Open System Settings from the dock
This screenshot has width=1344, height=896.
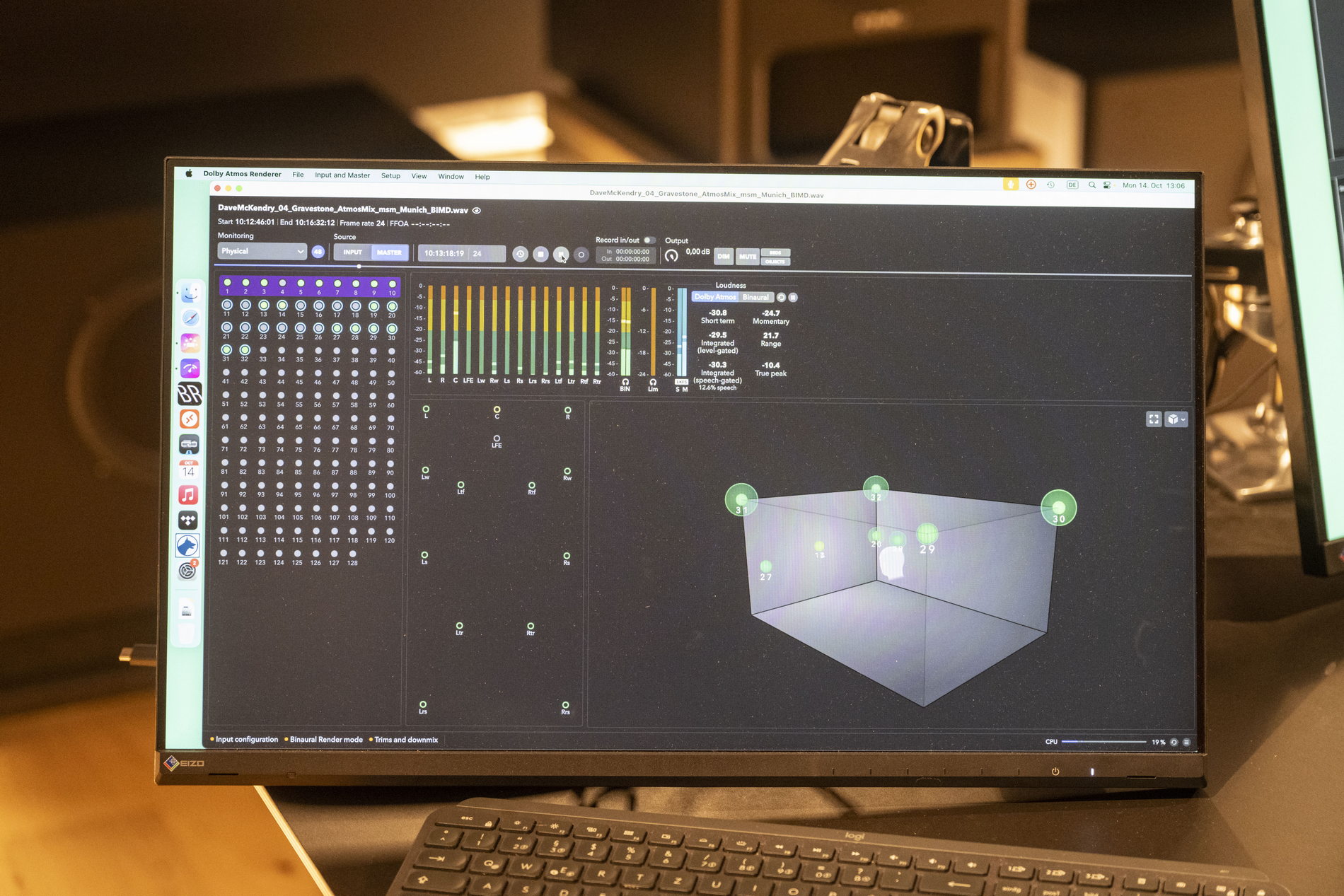[x=187, y=570]
